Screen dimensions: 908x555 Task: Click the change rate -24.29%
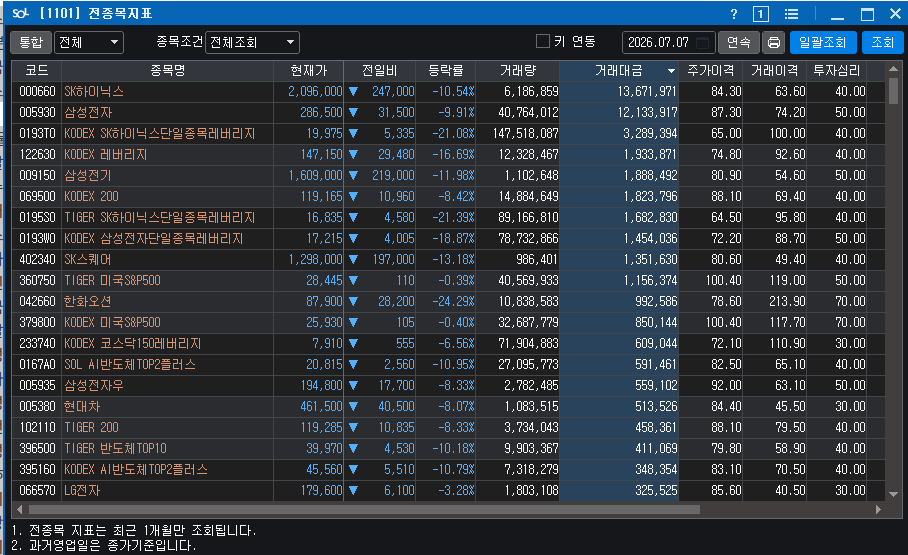[x=453, y=301]
